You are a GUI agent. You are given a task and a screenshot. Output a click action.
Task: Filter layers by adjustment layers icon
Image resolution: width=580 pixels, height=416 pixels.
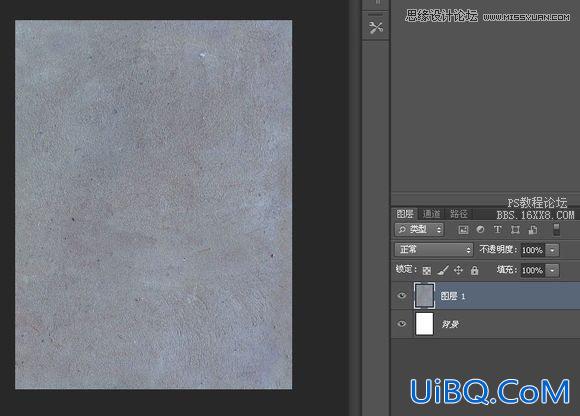(480, 230)
